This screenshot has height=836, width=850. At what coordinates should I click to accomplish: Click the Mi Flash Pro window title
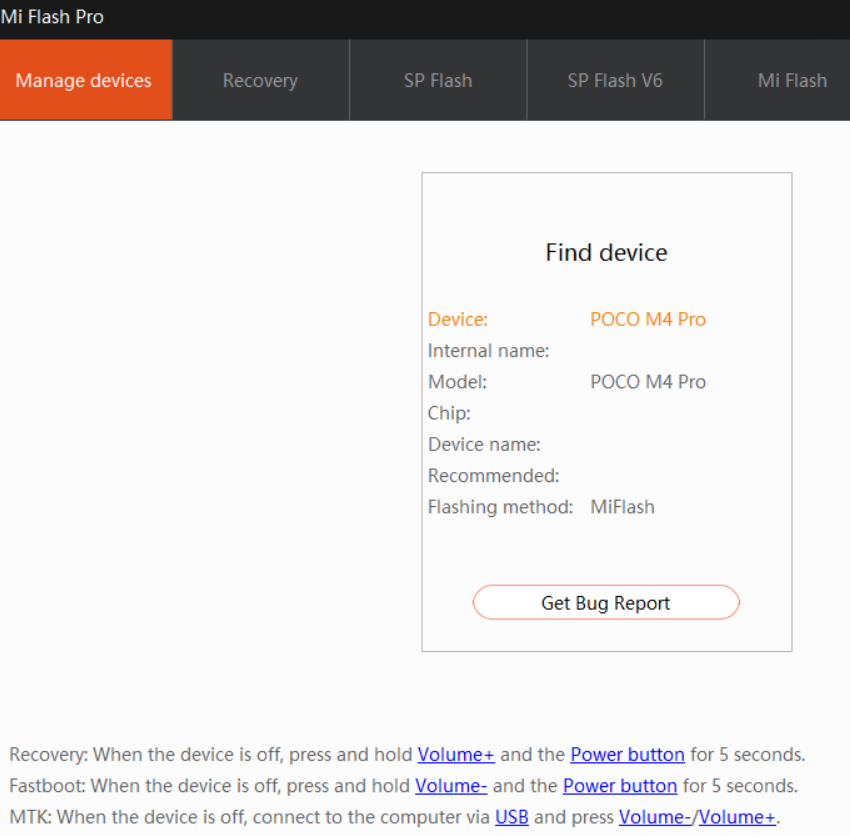pyautogui.click(x=52, y=17)
